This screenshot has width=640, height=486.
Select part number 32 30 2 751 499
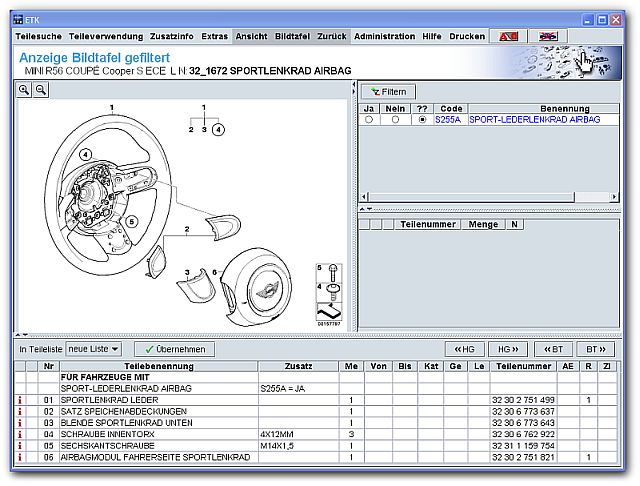[523, 400]
